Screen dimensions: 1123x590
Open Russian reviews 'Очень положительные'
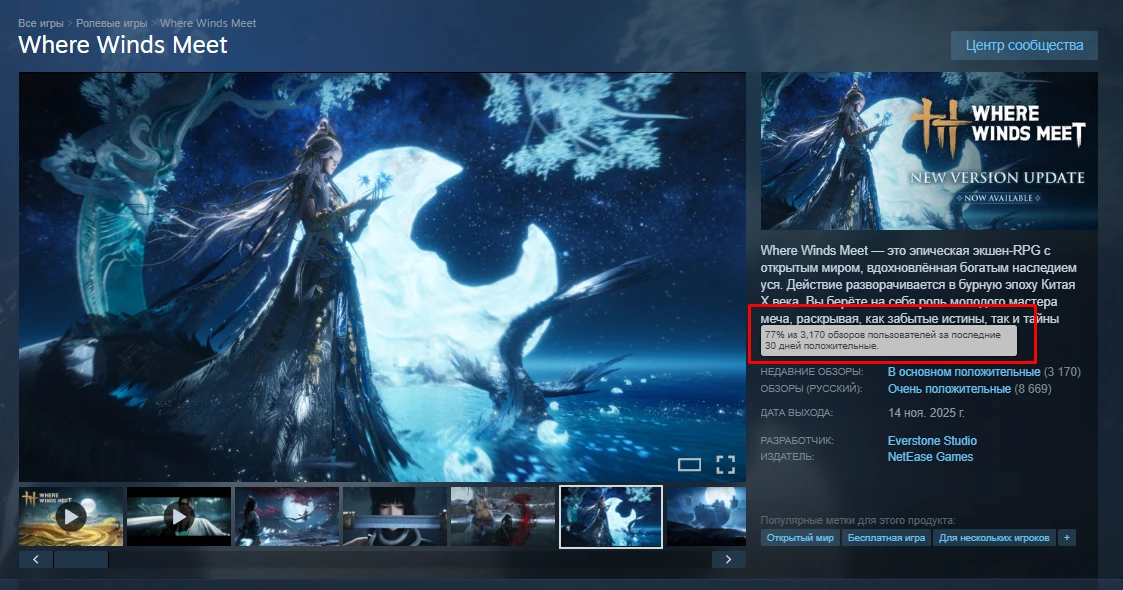949,388
